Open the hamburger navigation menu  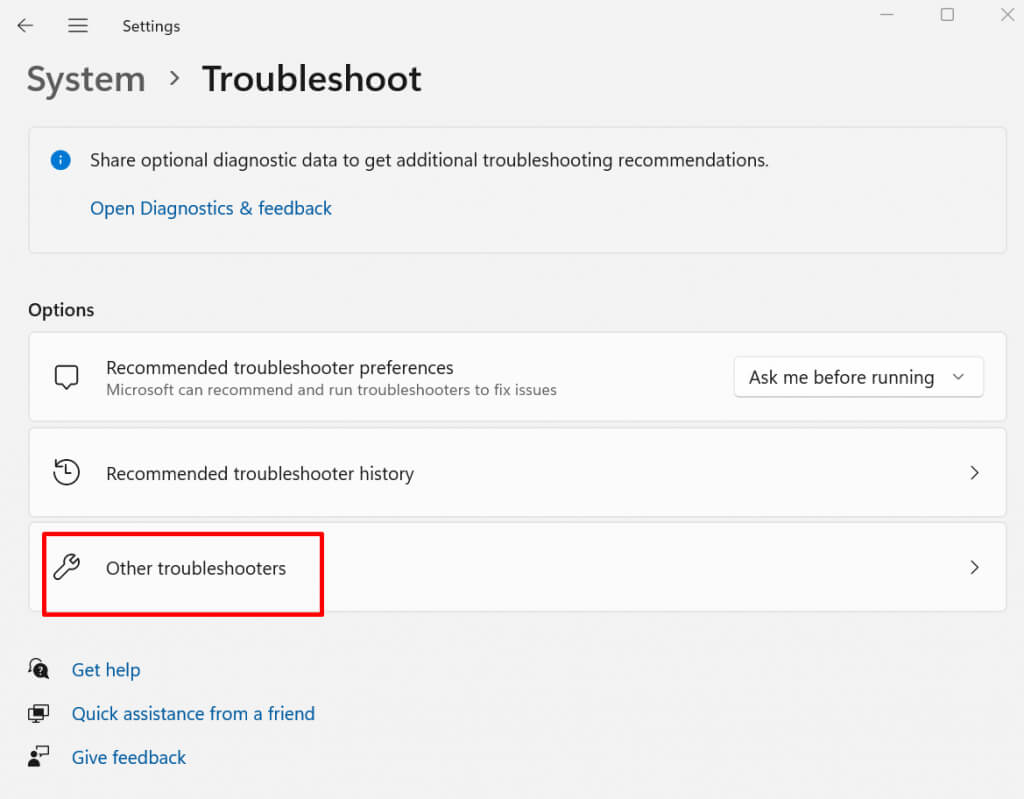pos(78,26)
